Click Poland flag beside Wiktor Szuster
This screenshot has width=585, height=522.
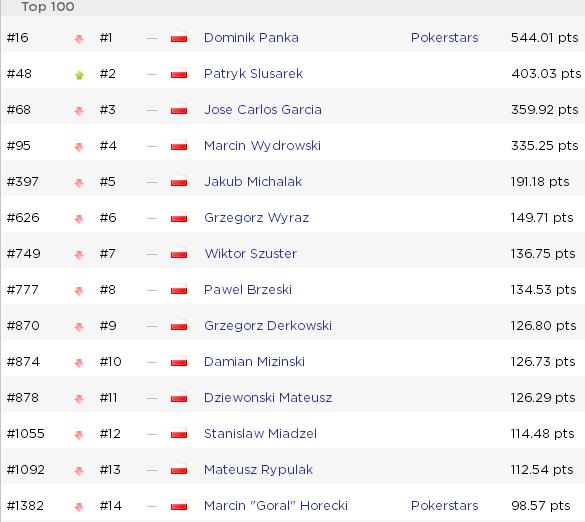pos(179,254)
